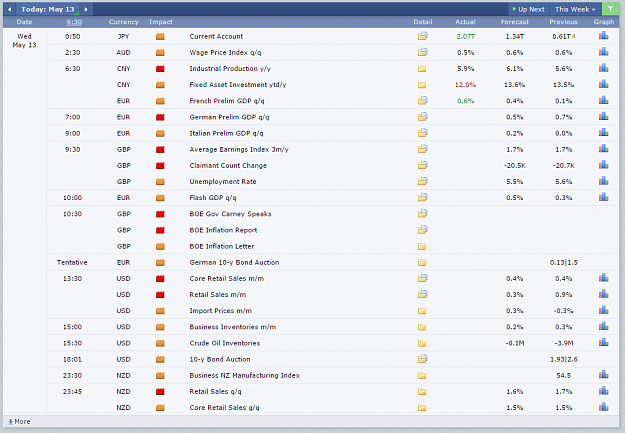625x433 pixels.
Task: Click the Up Next button
Action: point(528,9)
